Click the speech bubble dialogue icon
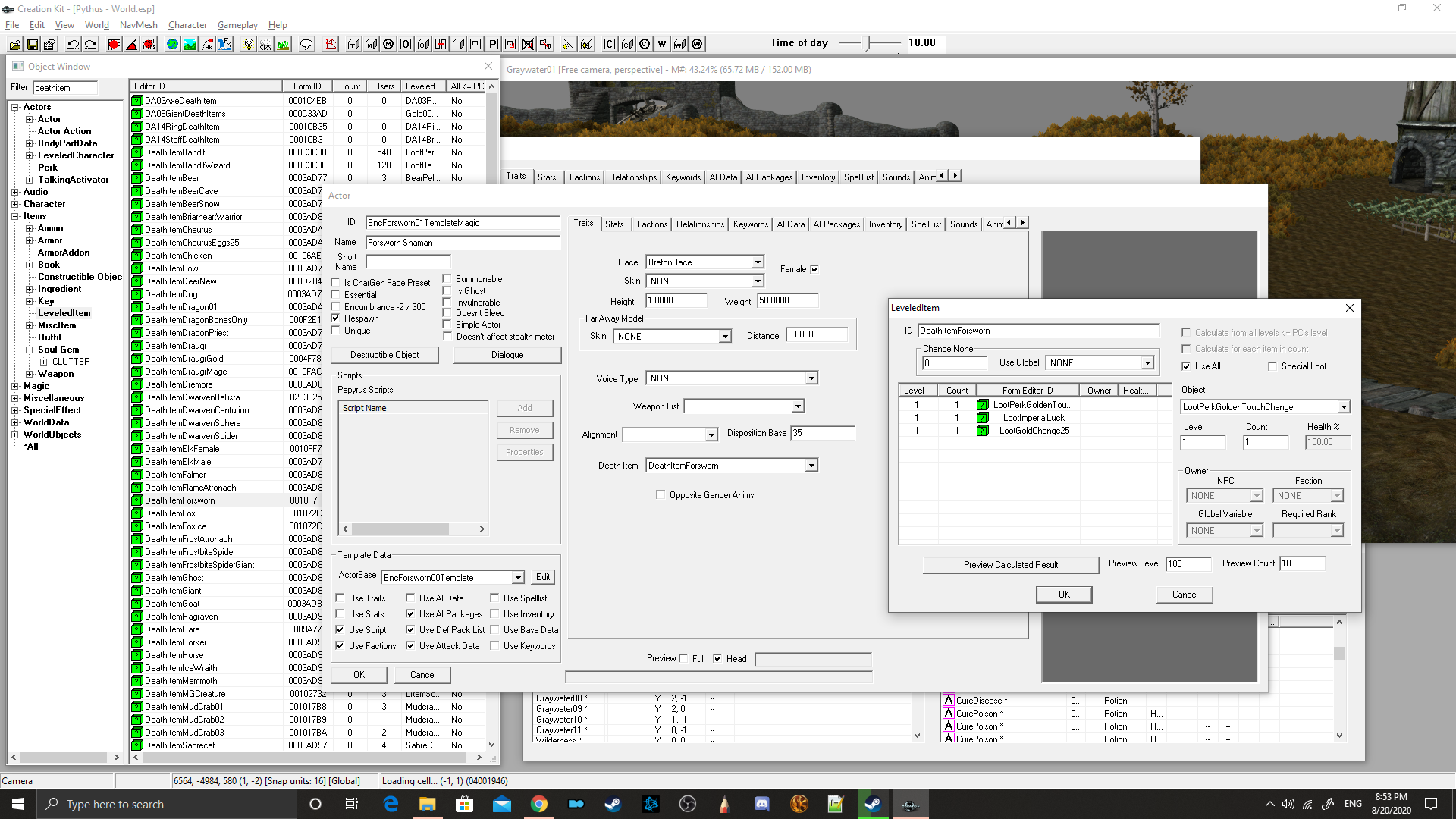The height and width of the screenshot is (819, 1456). click(306, 44)
